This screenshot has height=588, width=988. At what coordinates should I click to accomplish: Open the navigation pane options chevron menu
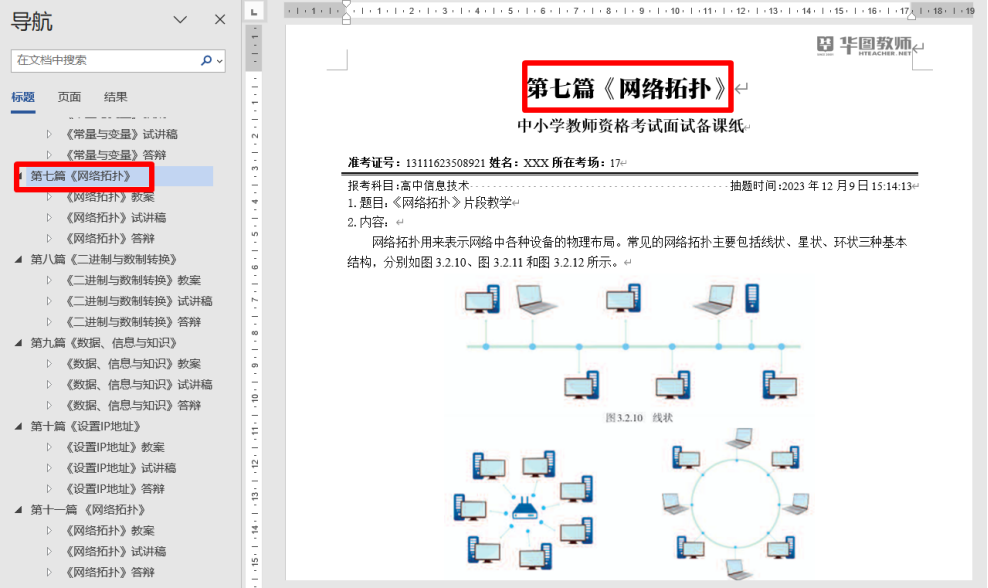coord(180,20)
